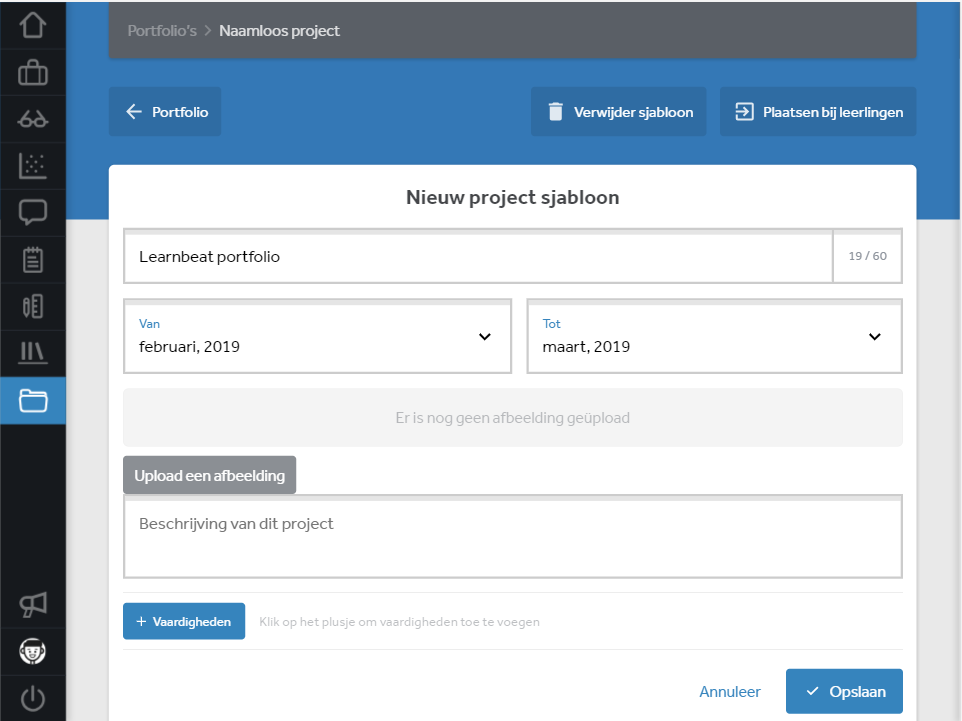Open the pencil and ruler icon in sidebar
This screenshot has width=962, height=721.
(x=33, y=307)
